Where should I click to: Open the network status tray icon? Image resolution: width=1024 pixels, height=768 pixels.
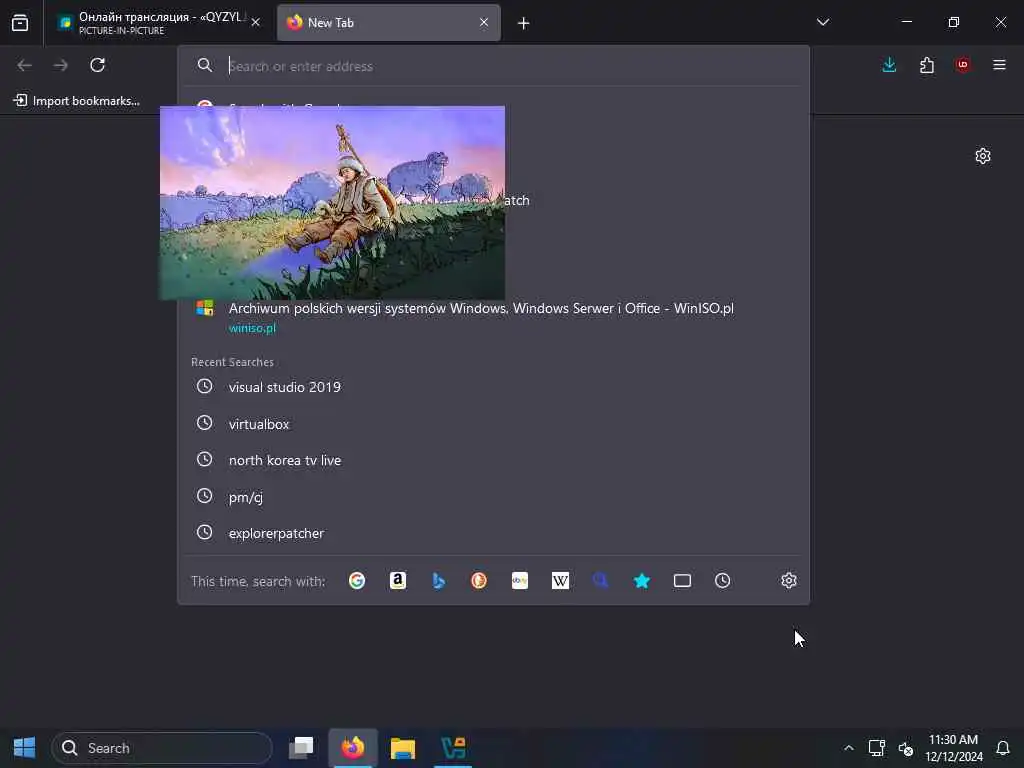[876, 748]
